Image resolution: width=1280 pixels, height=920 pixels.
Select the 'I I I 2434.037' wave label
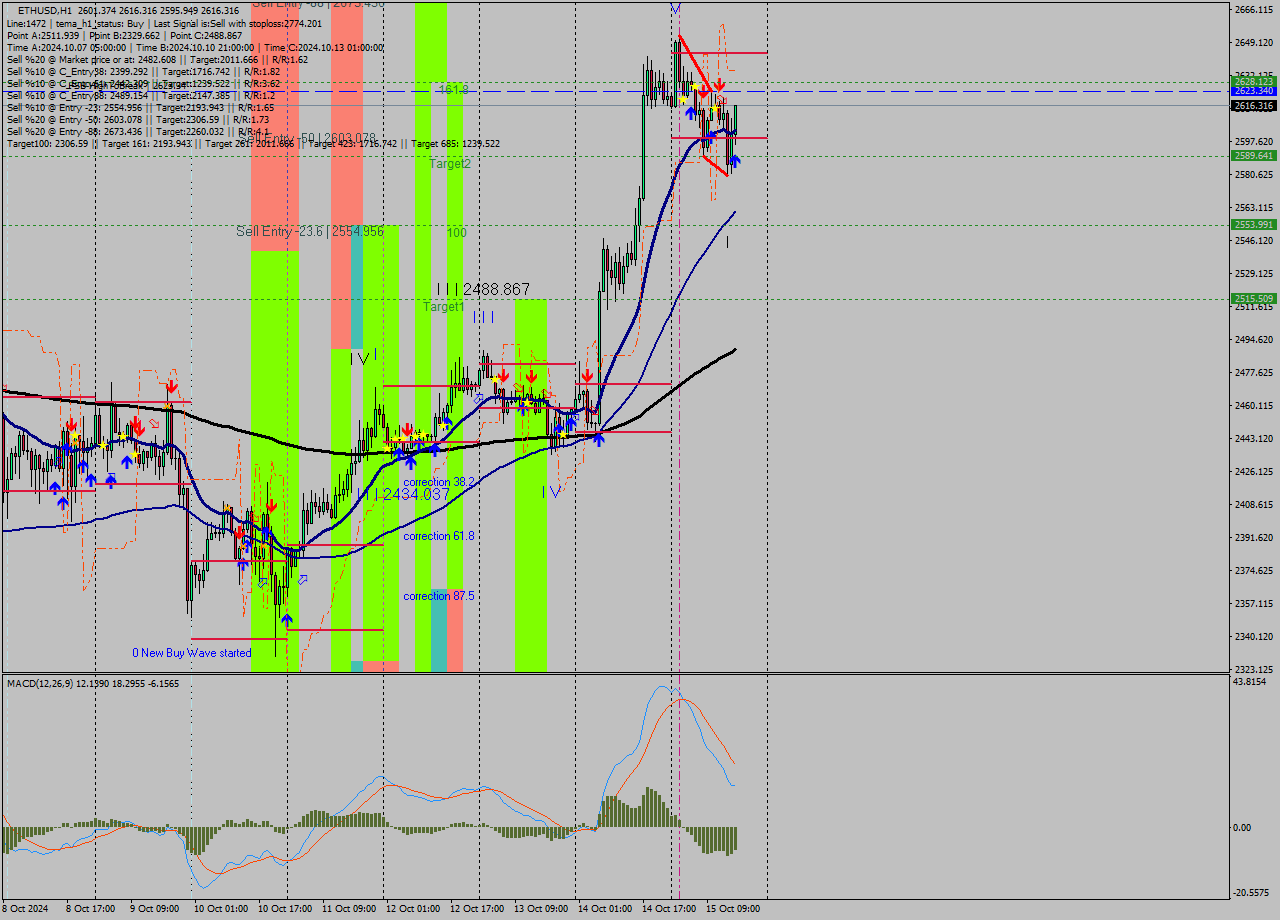coord(403,494)
